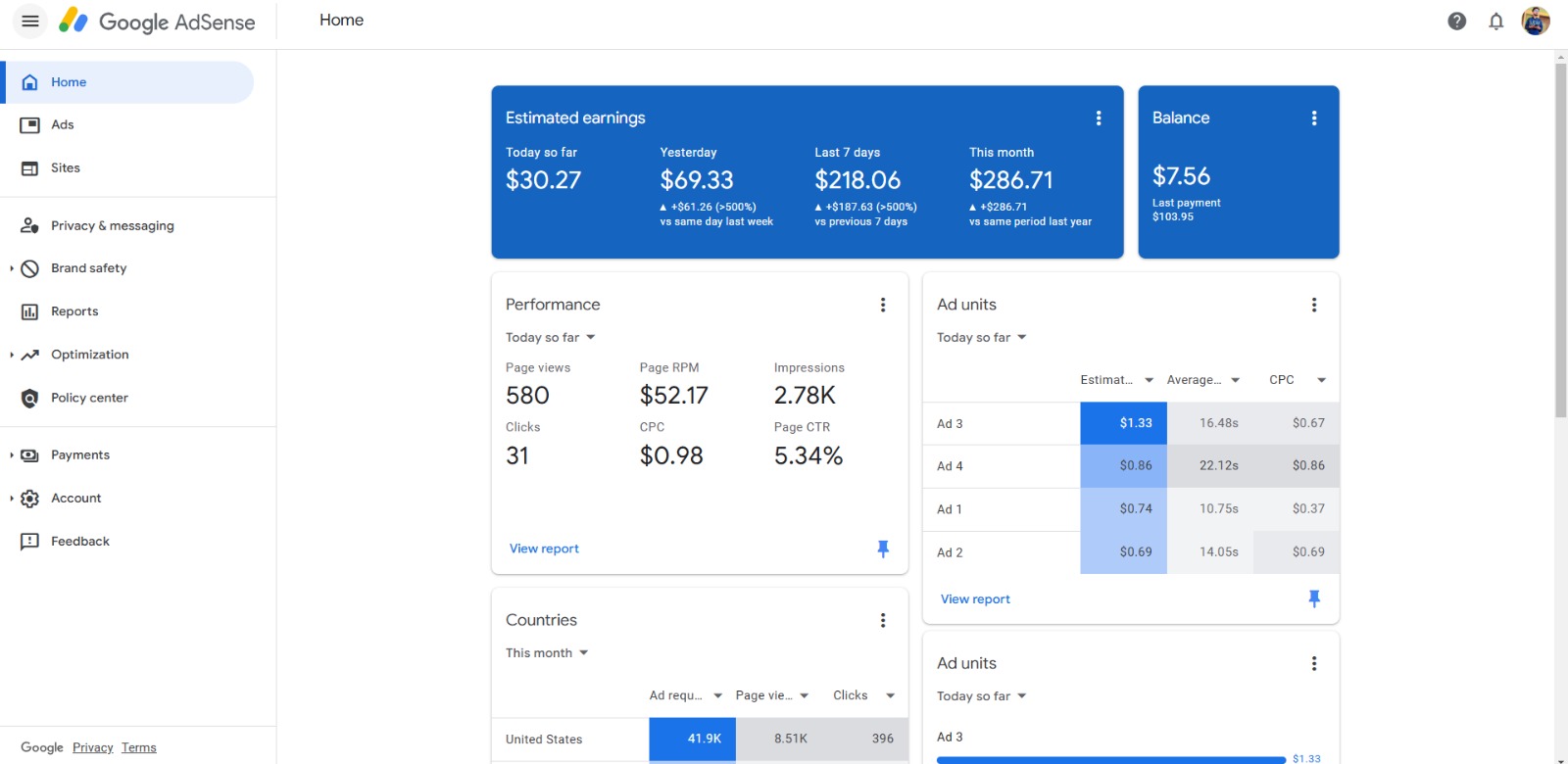Click the Payments icon in sidebar
Image resolution: width=1568 pixels, height=764 pixels.
(x=30, y=455)
